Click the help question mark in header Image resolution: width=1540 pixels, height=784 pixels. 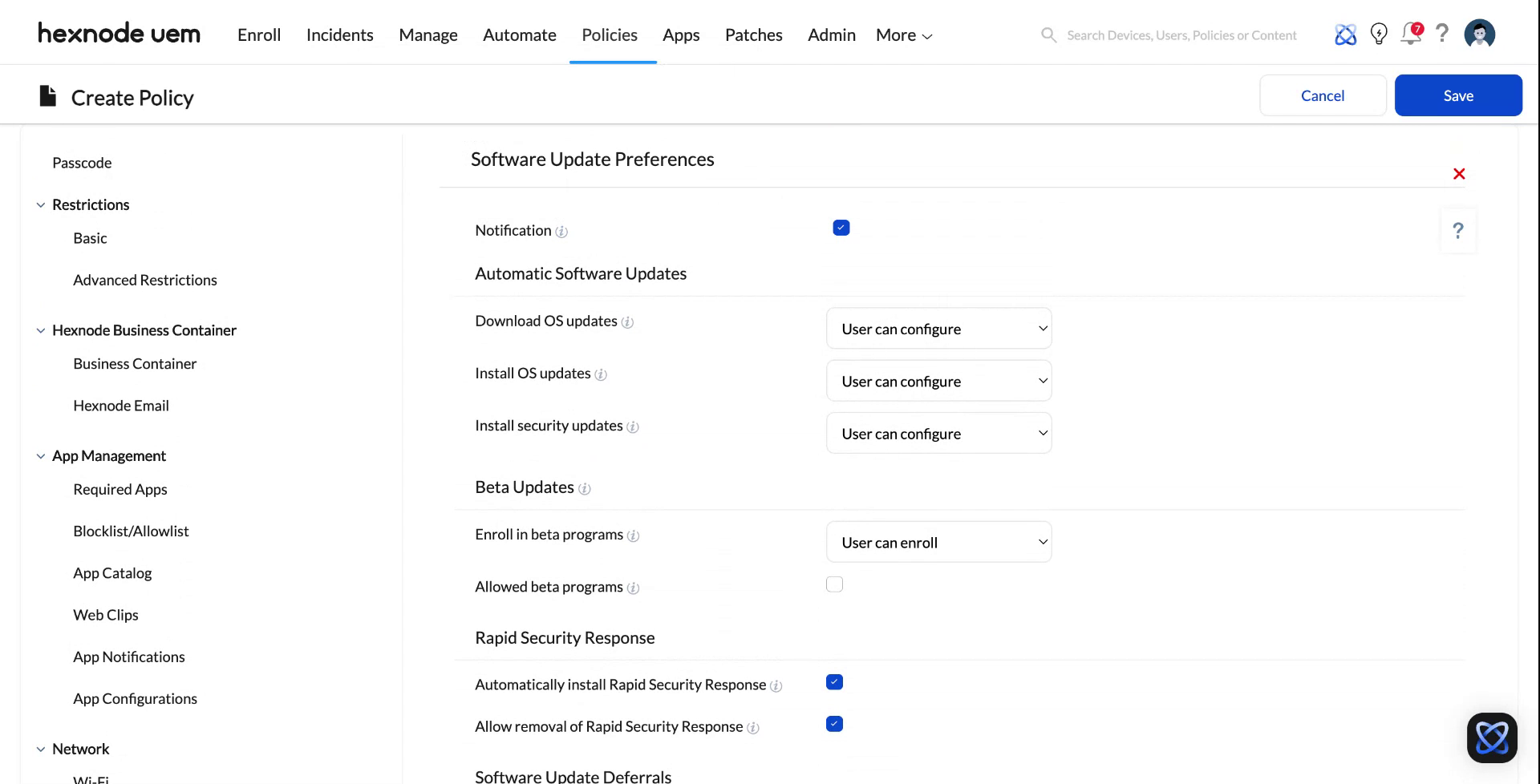1442,34
